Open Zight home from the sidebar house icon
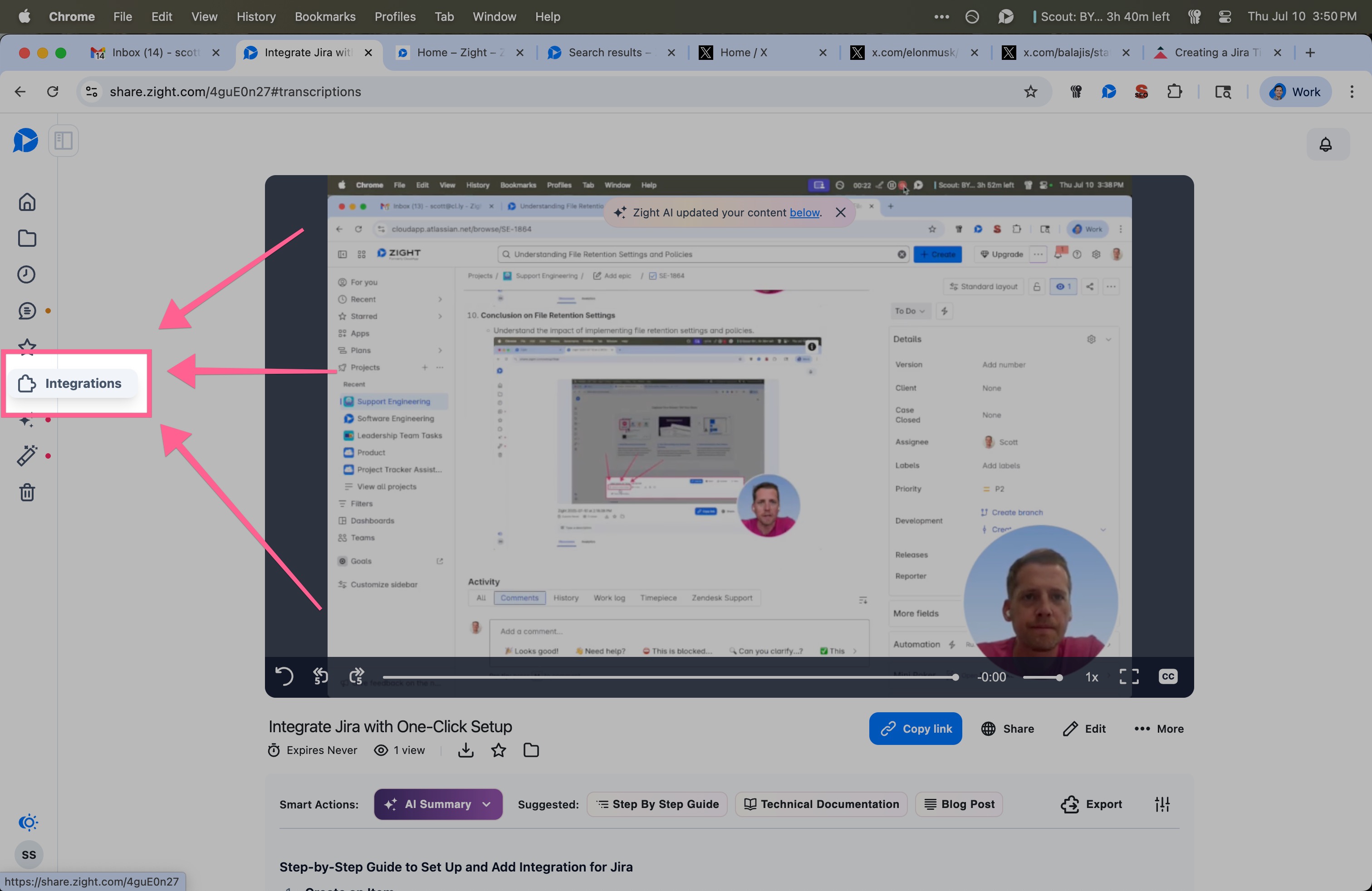The image size is (1372, 891). point(27,202)
